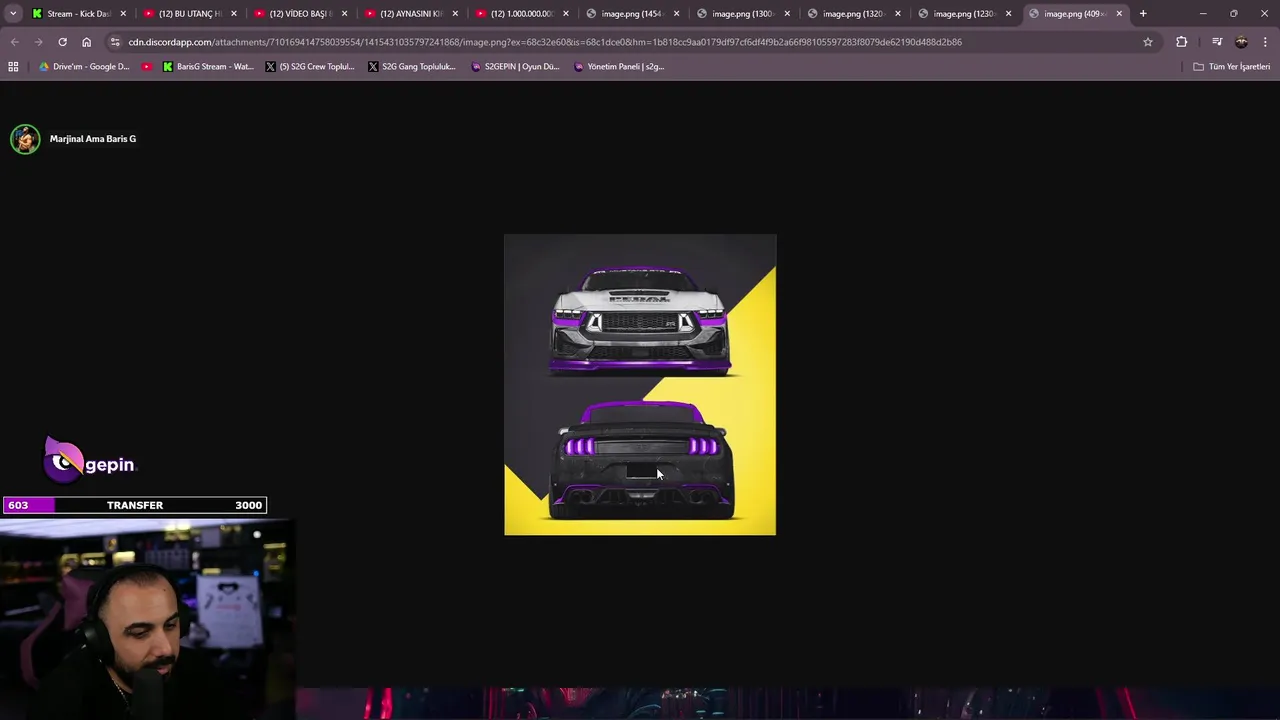Close the image.png (1454 tab
1280x720 pixels.
pyautogui.click(x=676, y=14)
